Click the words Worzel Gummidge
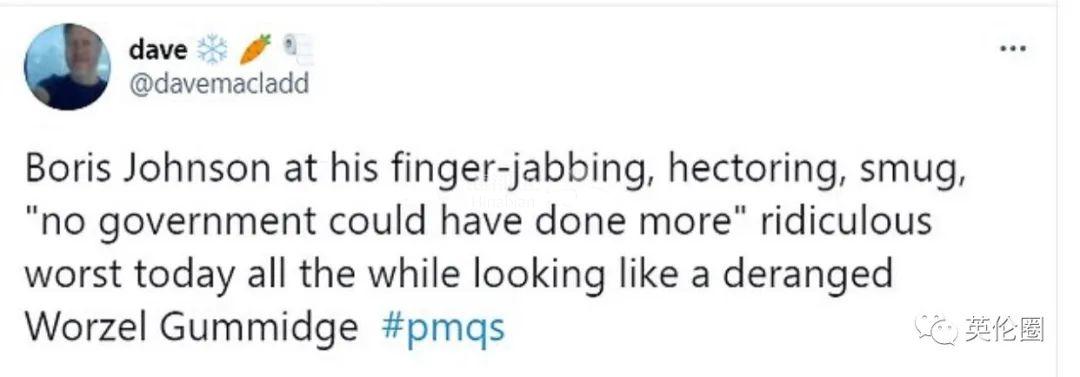Viewport: 1080px width, 377px height. point(191,327)
